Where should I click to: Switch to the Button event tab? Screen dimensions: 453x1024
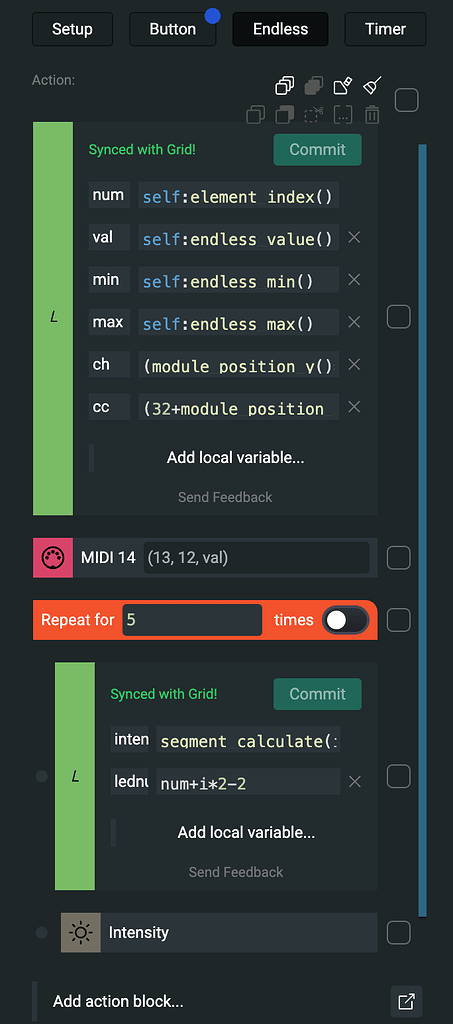172,29
